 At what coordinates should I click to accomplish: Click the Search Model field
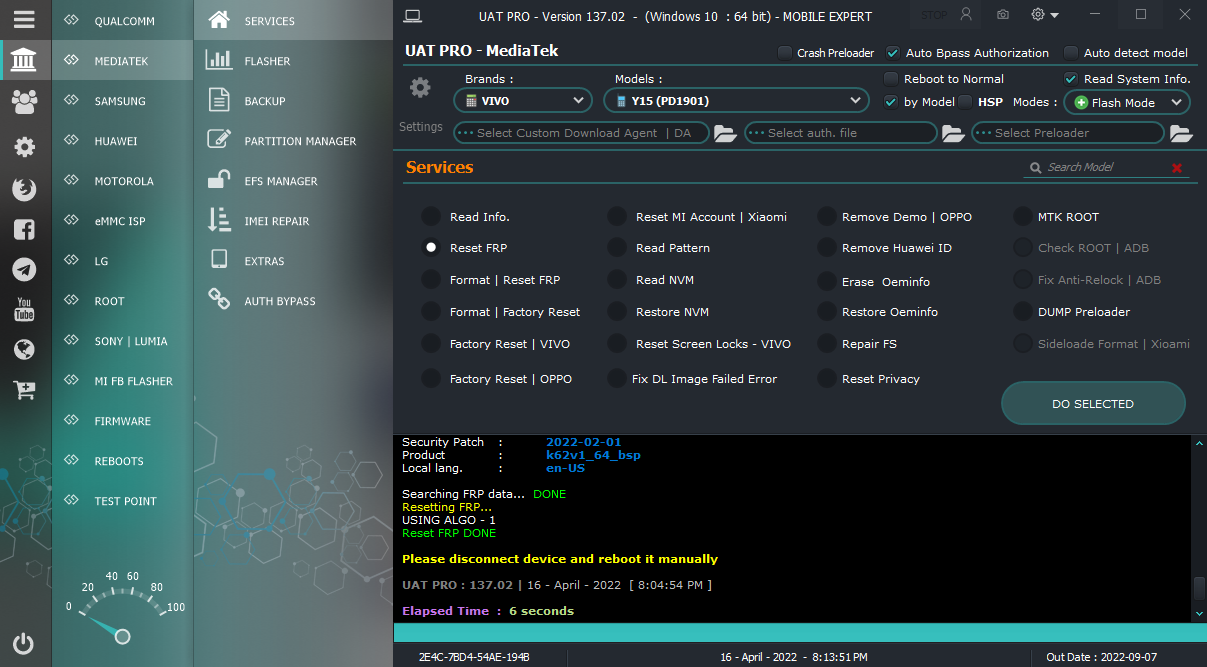(x=1097, y=168)
